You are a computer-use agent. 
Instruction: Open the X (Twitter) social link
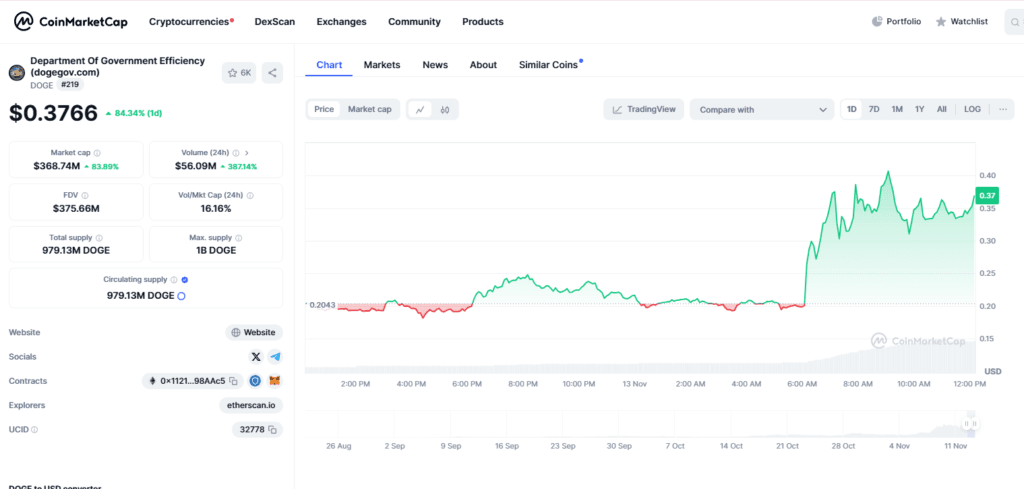pos(256,356)
